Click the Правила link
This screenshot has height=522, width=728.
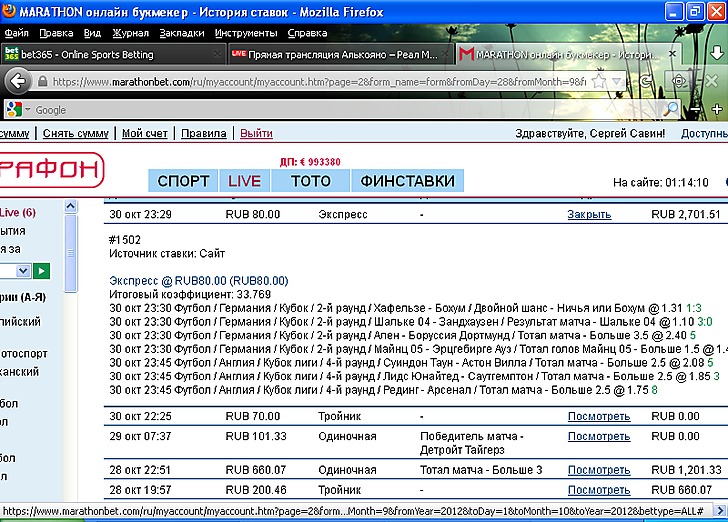[203, 133]
